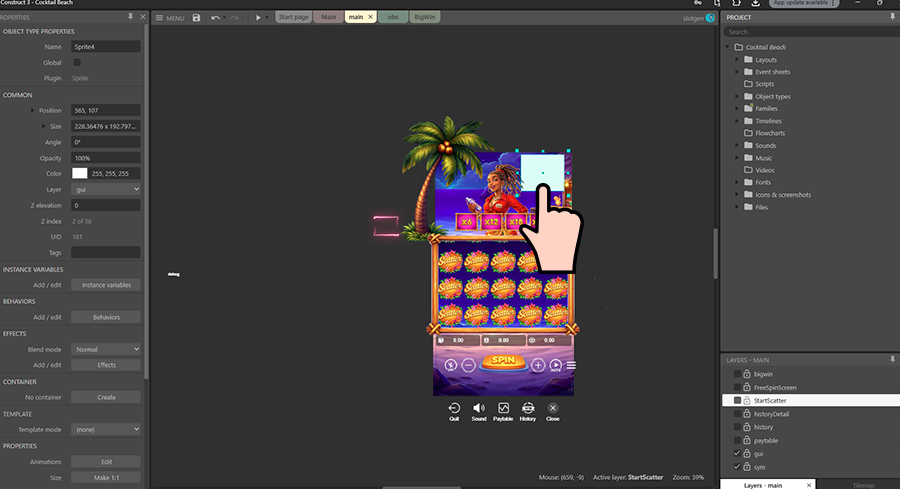Expand the Sounds folder
The width and height of the screenshot is (900, 489).
point(738,146)
